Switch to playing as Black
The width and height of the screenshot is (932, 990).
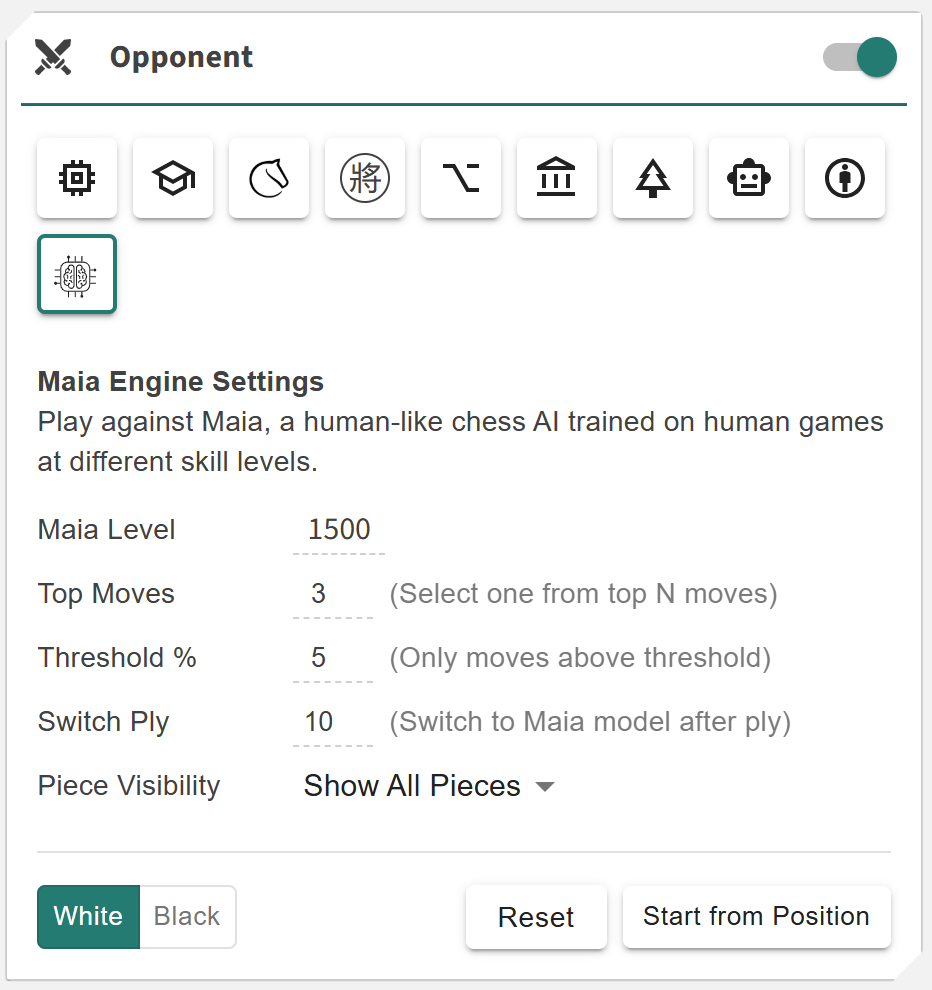187,916
